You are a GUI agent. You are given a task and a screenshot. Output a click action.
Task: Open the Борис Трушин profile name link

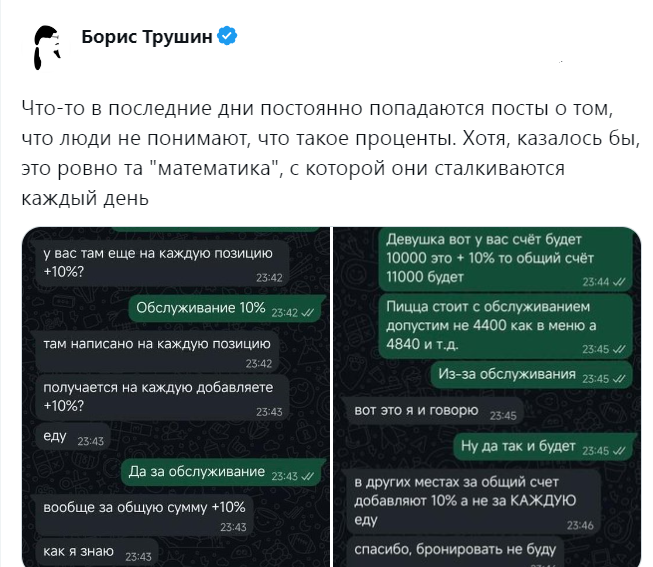[145, 37]
